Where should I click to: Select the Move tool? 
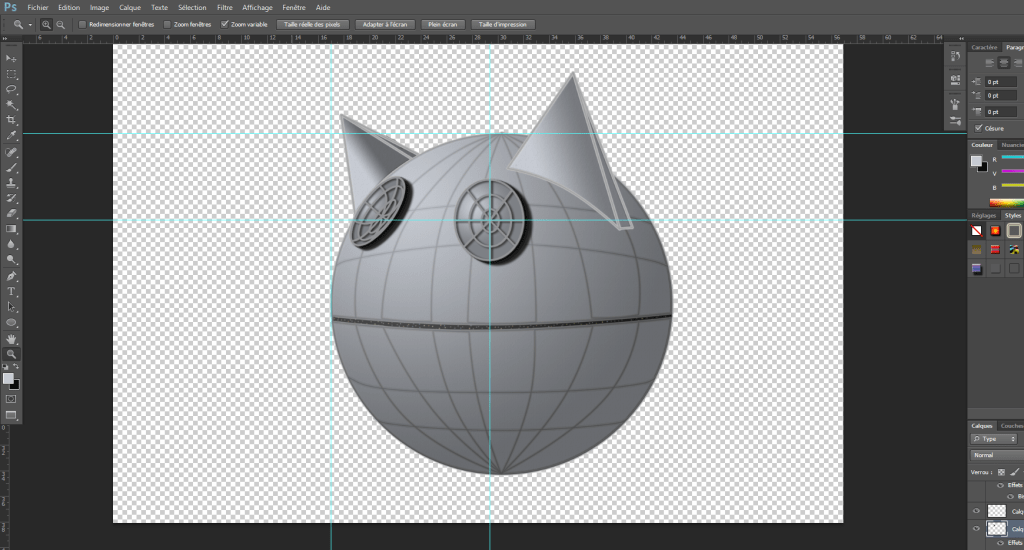click(x=12, y=59)
